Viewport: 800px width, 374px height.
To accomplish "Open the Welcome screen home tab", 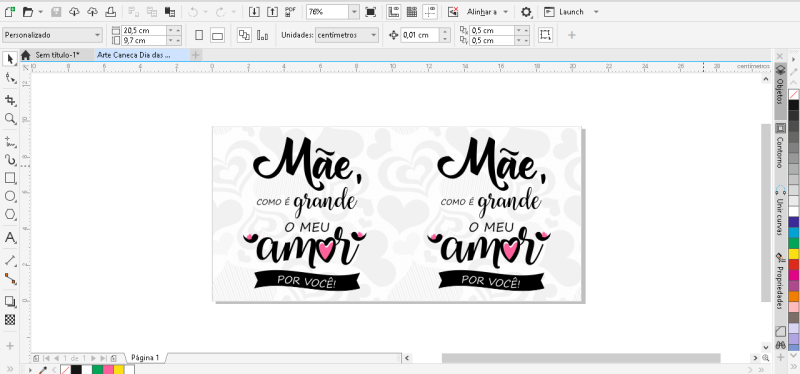I will (x=26, y=55).
